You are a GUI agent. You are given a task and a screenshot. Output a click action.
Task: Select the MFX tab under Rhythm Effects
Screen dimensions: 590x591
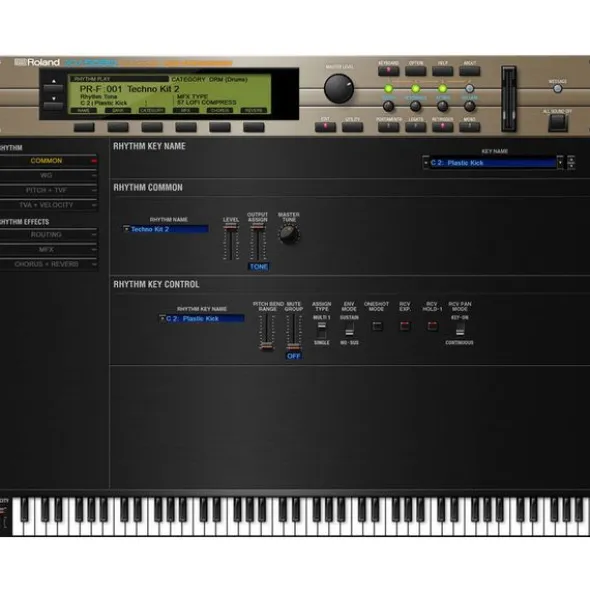48,250
